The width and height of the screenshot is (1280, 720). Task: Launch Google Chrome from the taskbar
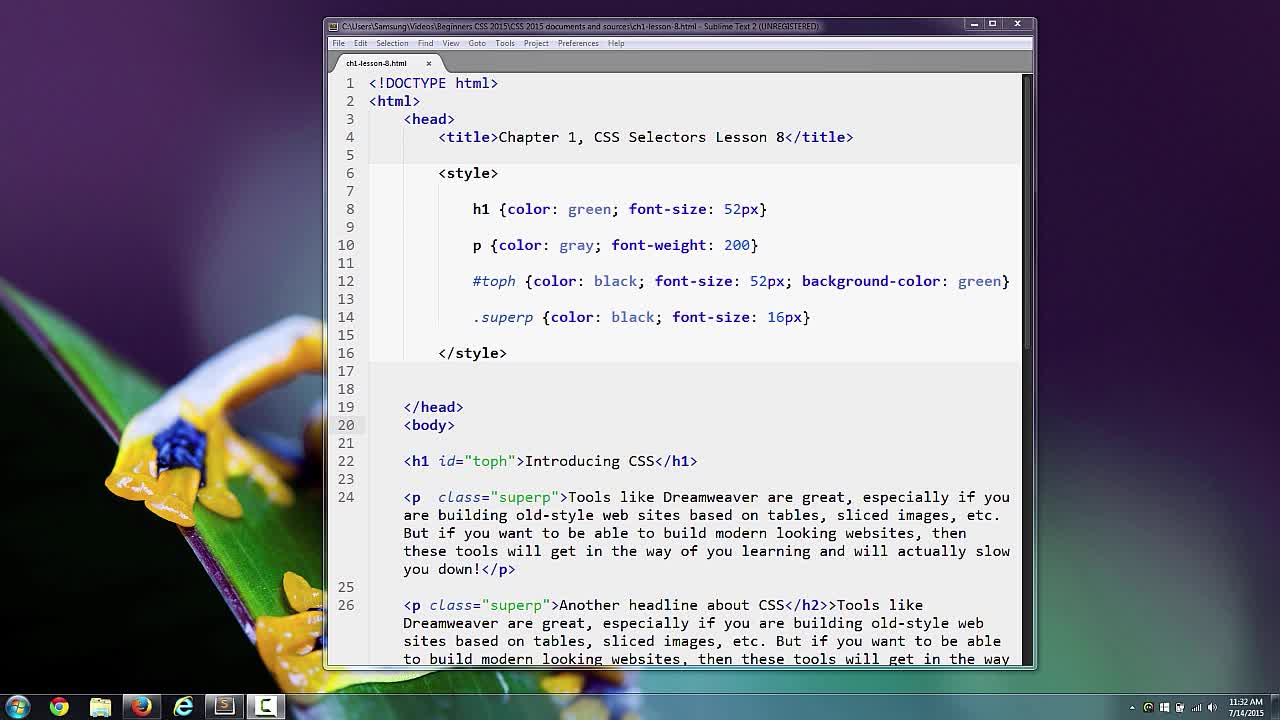[59, 707]
